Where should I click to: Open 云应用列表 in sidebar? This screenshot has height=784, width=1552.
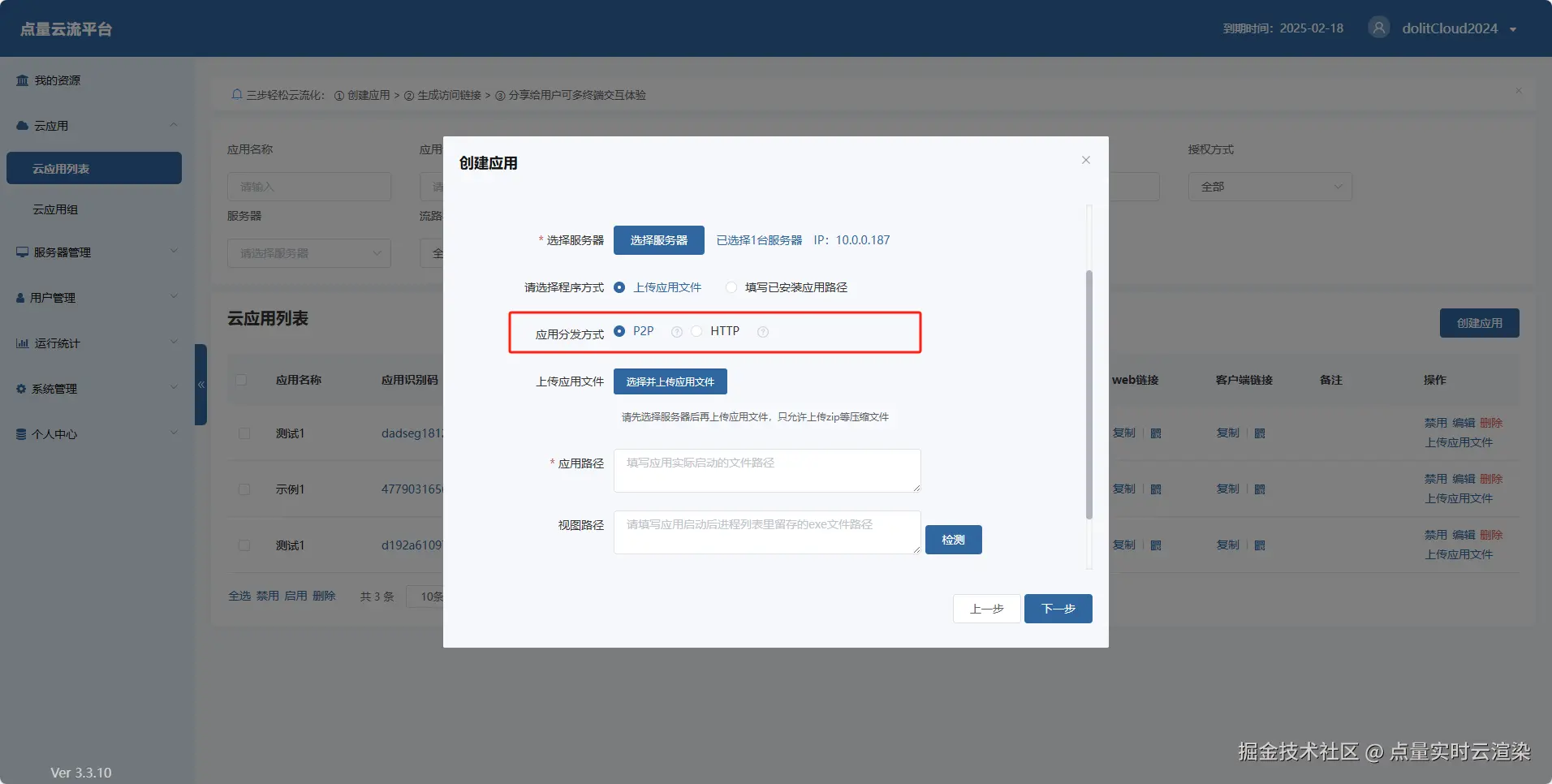click(x=94, y=168)
